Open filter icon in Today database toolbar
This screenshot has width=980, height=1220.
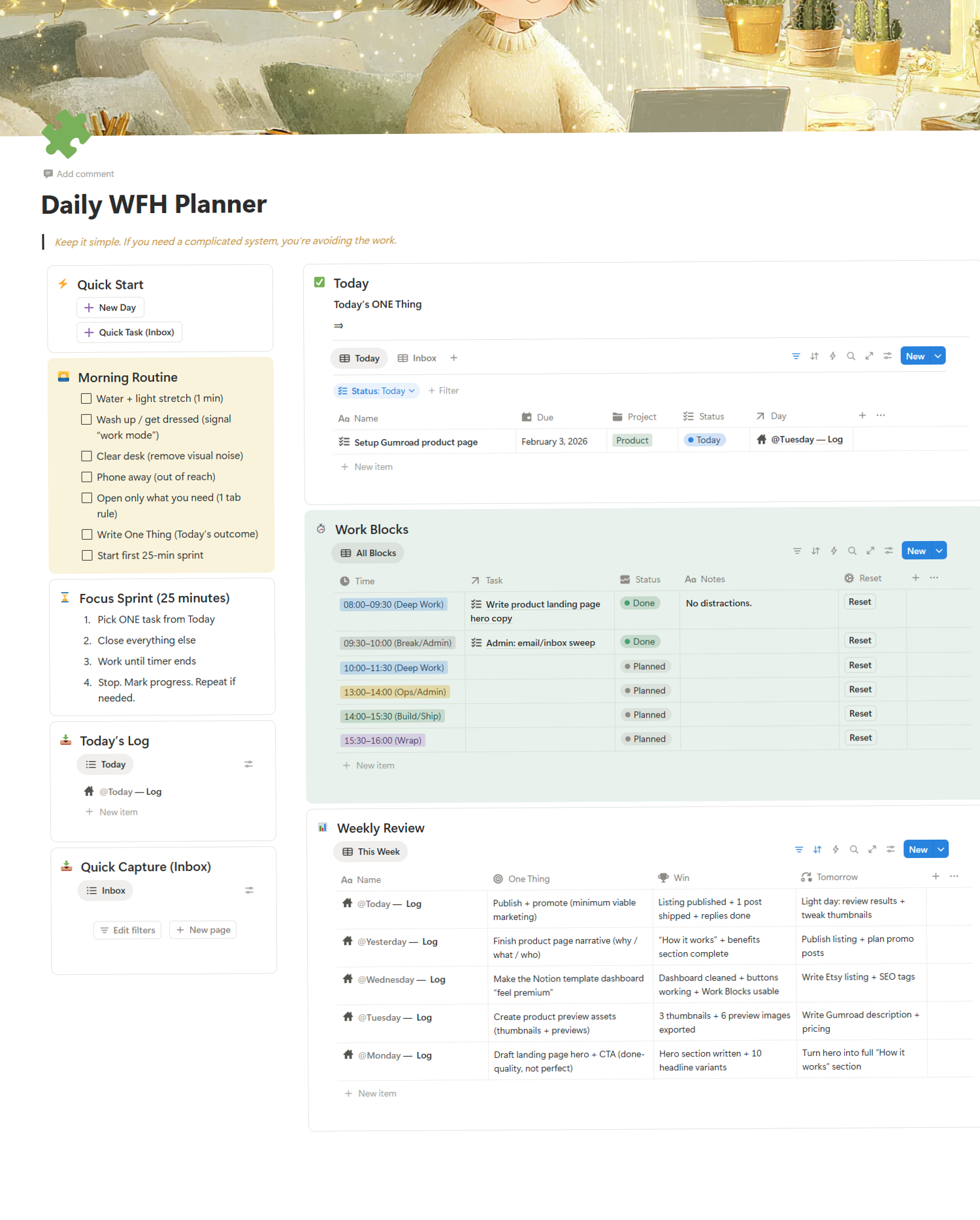796,356
